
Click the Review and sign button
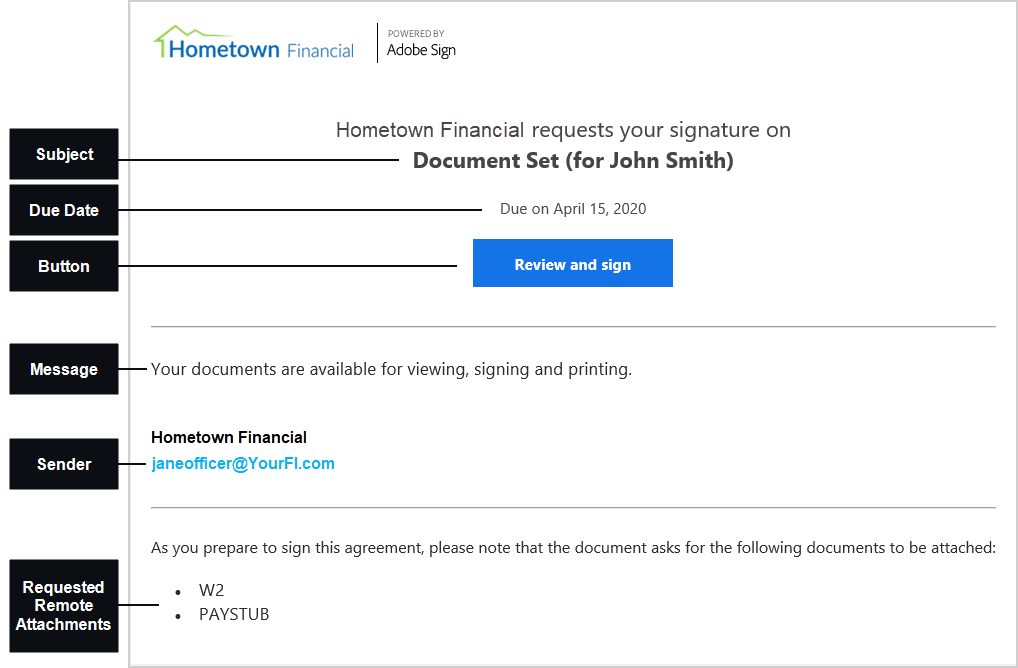[x=573, y=263]
